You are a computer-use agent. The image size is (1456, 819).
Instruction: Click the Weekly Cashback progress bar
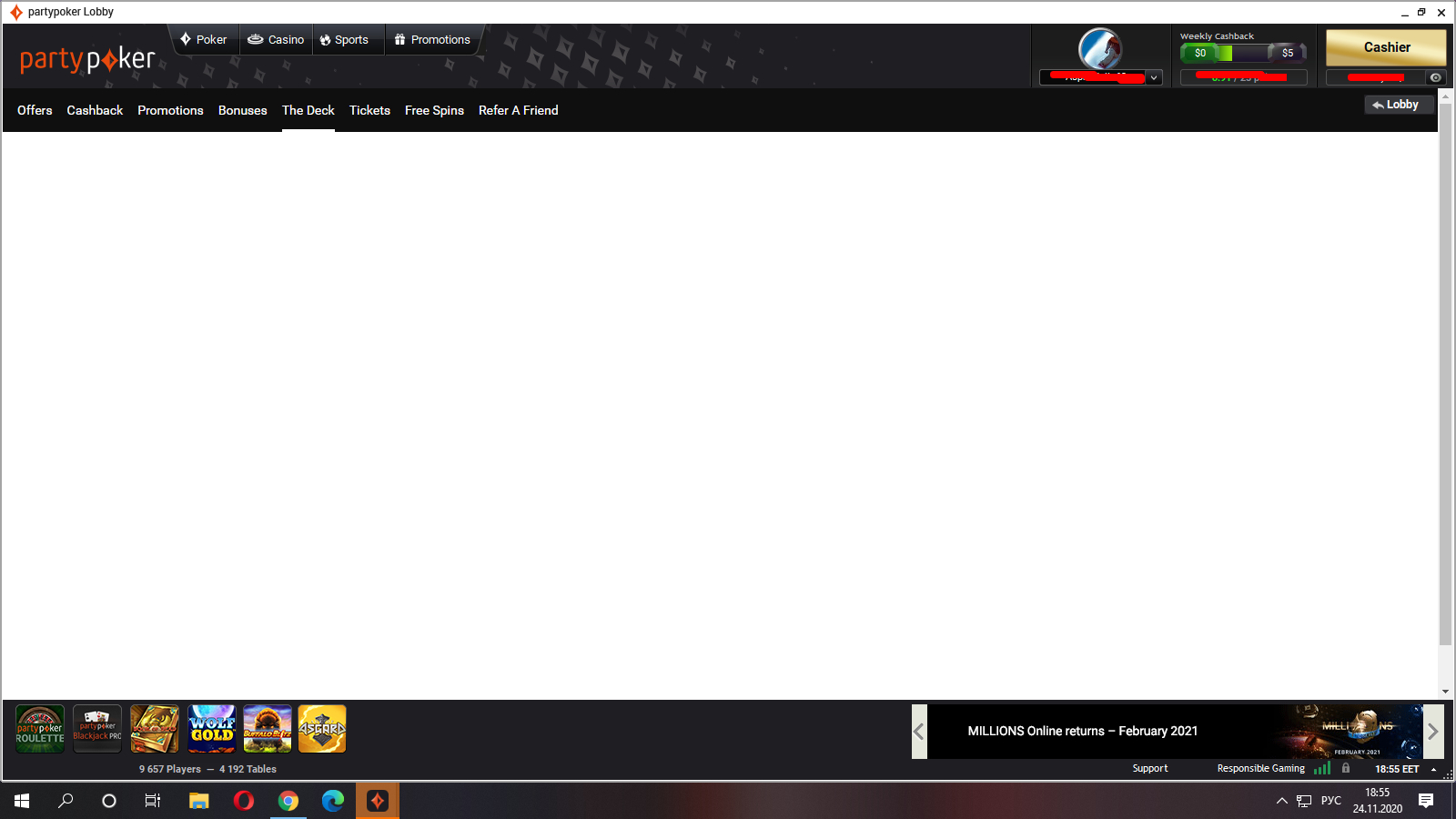pyautogui.click(x=1243, y=53)
